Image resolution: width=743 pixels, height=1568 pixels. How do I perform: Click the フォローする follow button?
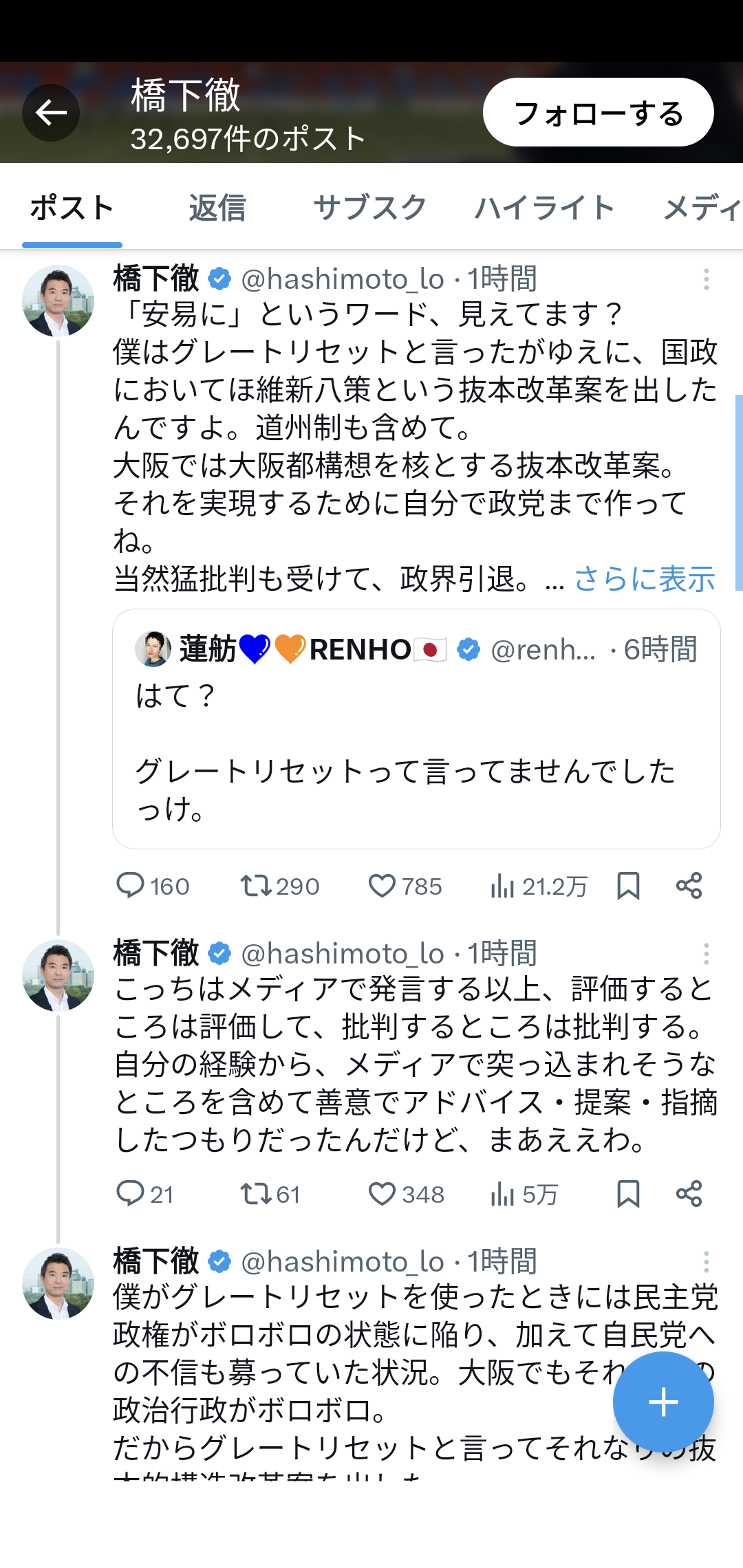[x=598, y=113]
